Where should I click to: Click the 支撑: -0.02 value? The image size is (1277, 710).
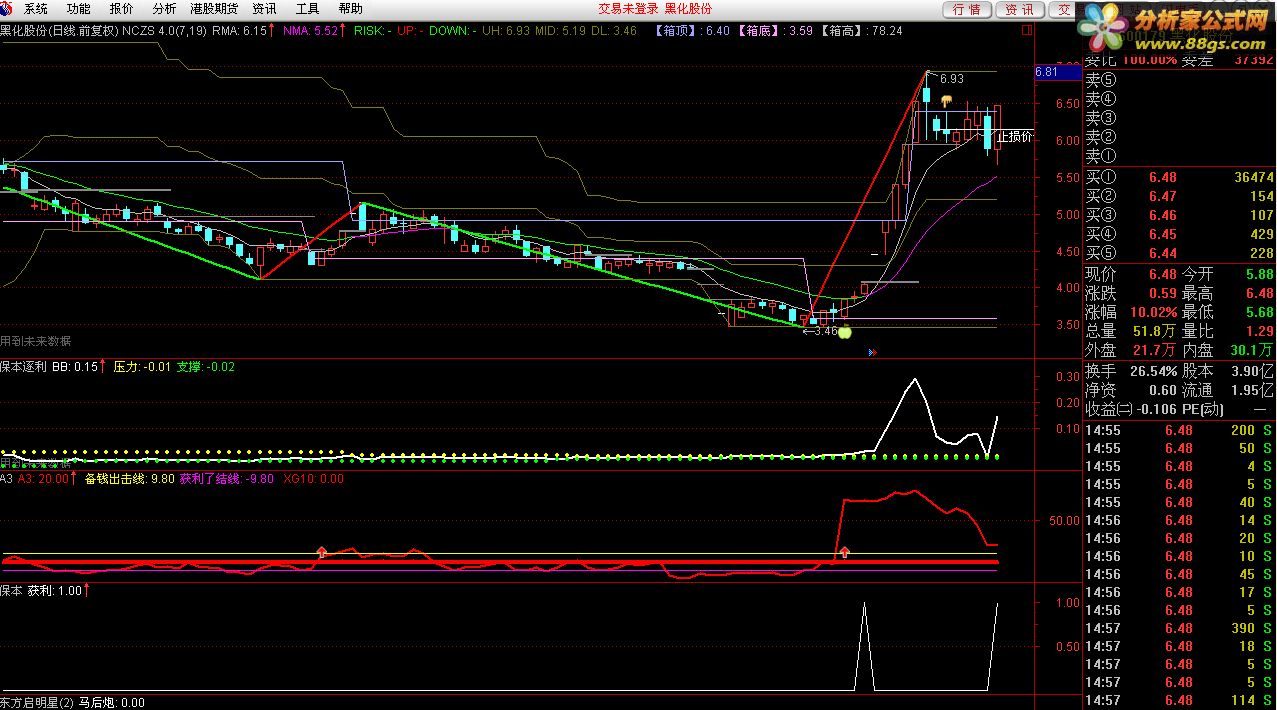coord(206,367)
